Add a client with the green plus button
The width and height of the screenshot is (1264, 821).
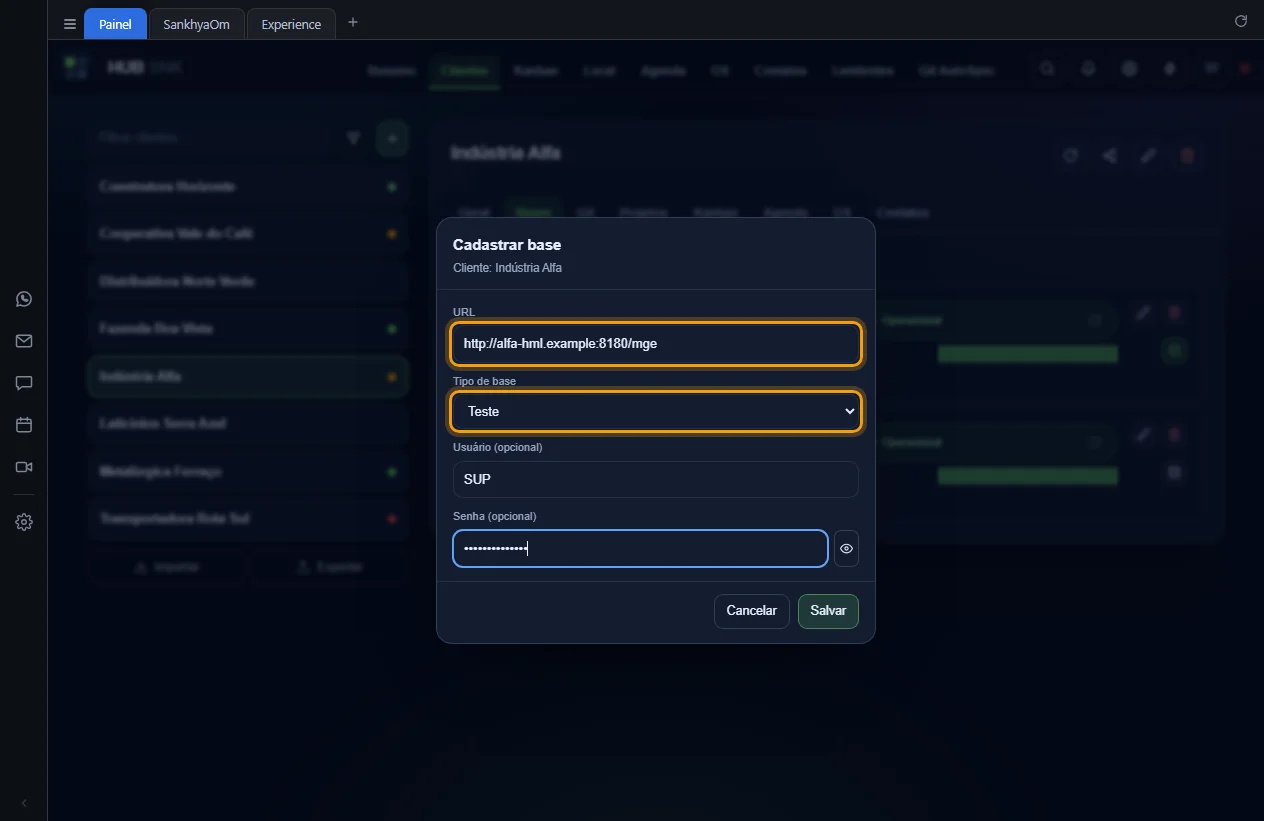(392, 138)
